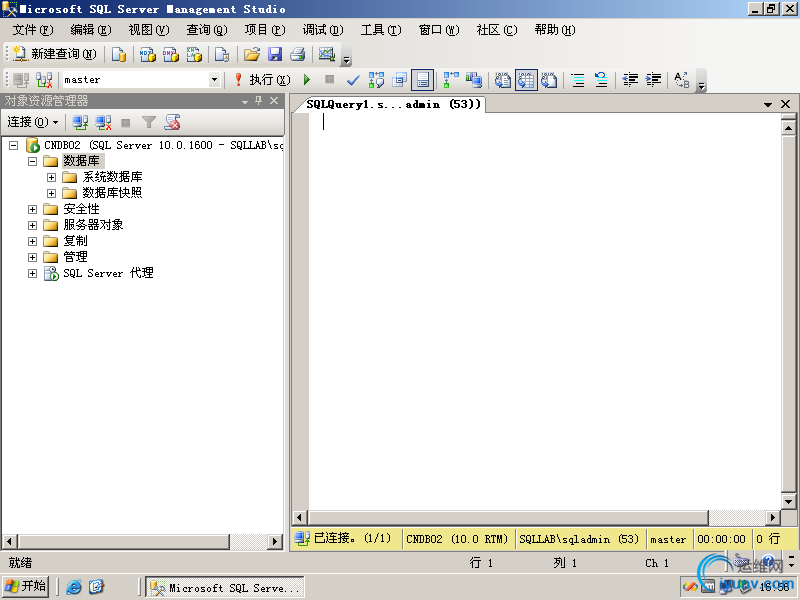Click inside the query editor text area
This screenshot has height=600, width=800.
point(544,311)
